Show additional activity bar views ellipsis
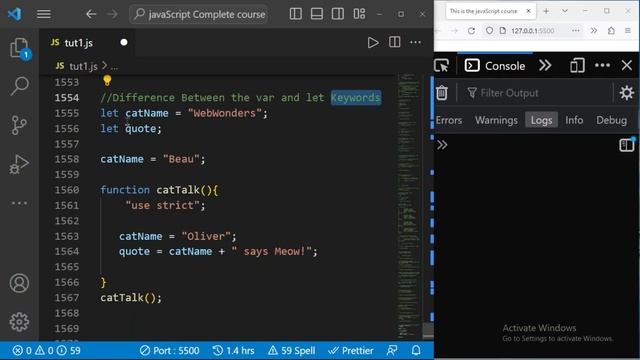The height and width of the screenshot is (360, 640). tap(19, 203)
